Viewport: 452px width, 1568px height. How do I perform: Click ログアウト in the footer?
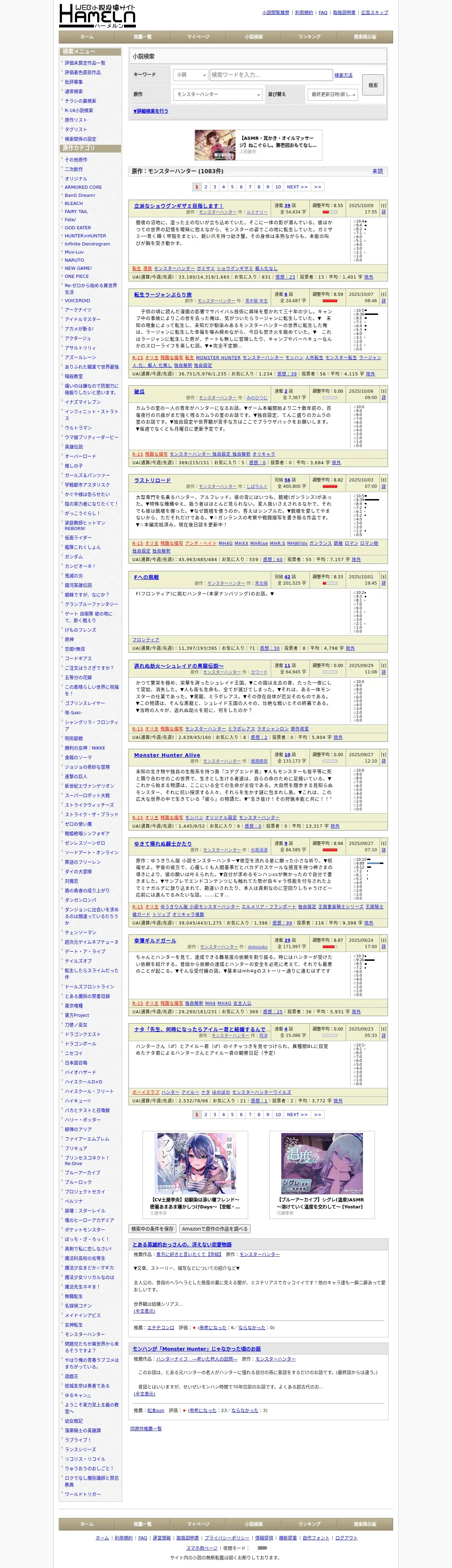click(x=346, y=1538)
